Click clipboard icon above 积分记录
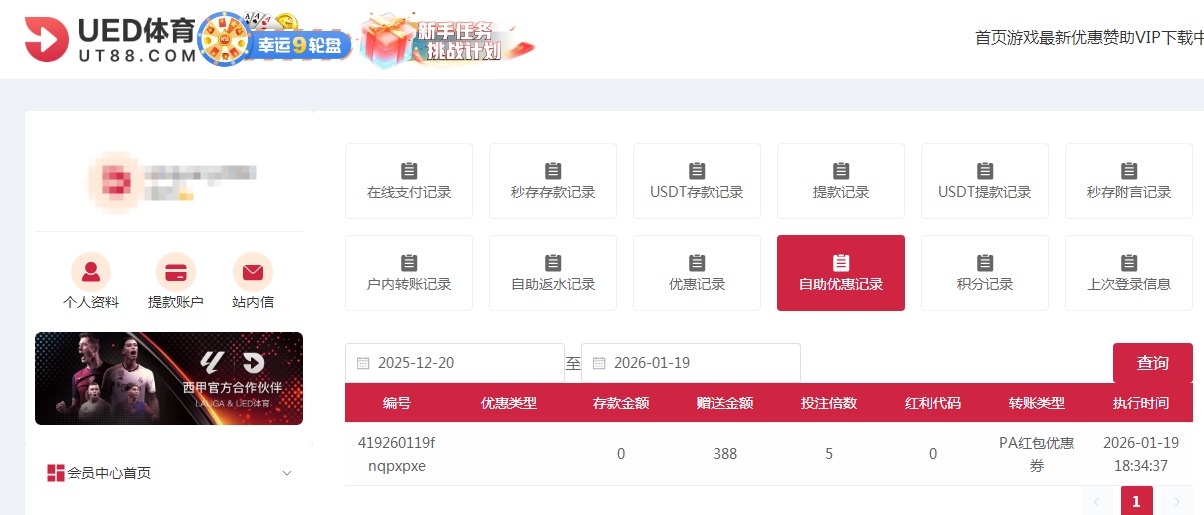Screen dimensions: 1204x515 [x=985, y=263]
